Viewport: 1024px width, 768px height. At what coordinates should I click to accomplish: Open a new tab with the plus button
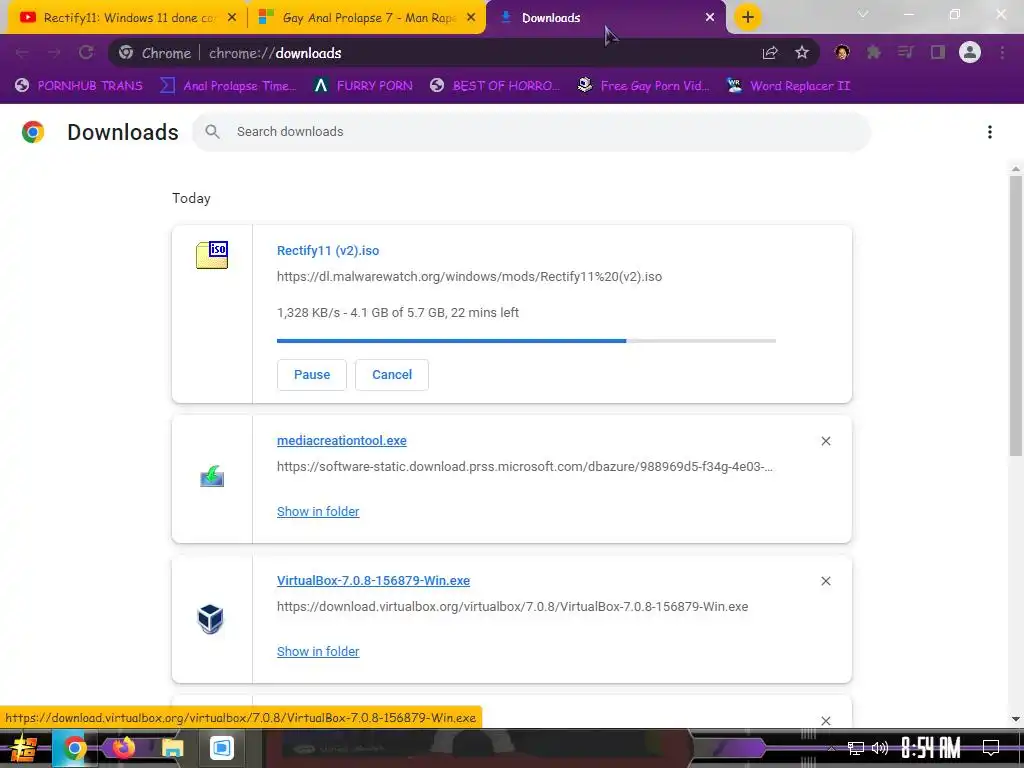[748, 17]
